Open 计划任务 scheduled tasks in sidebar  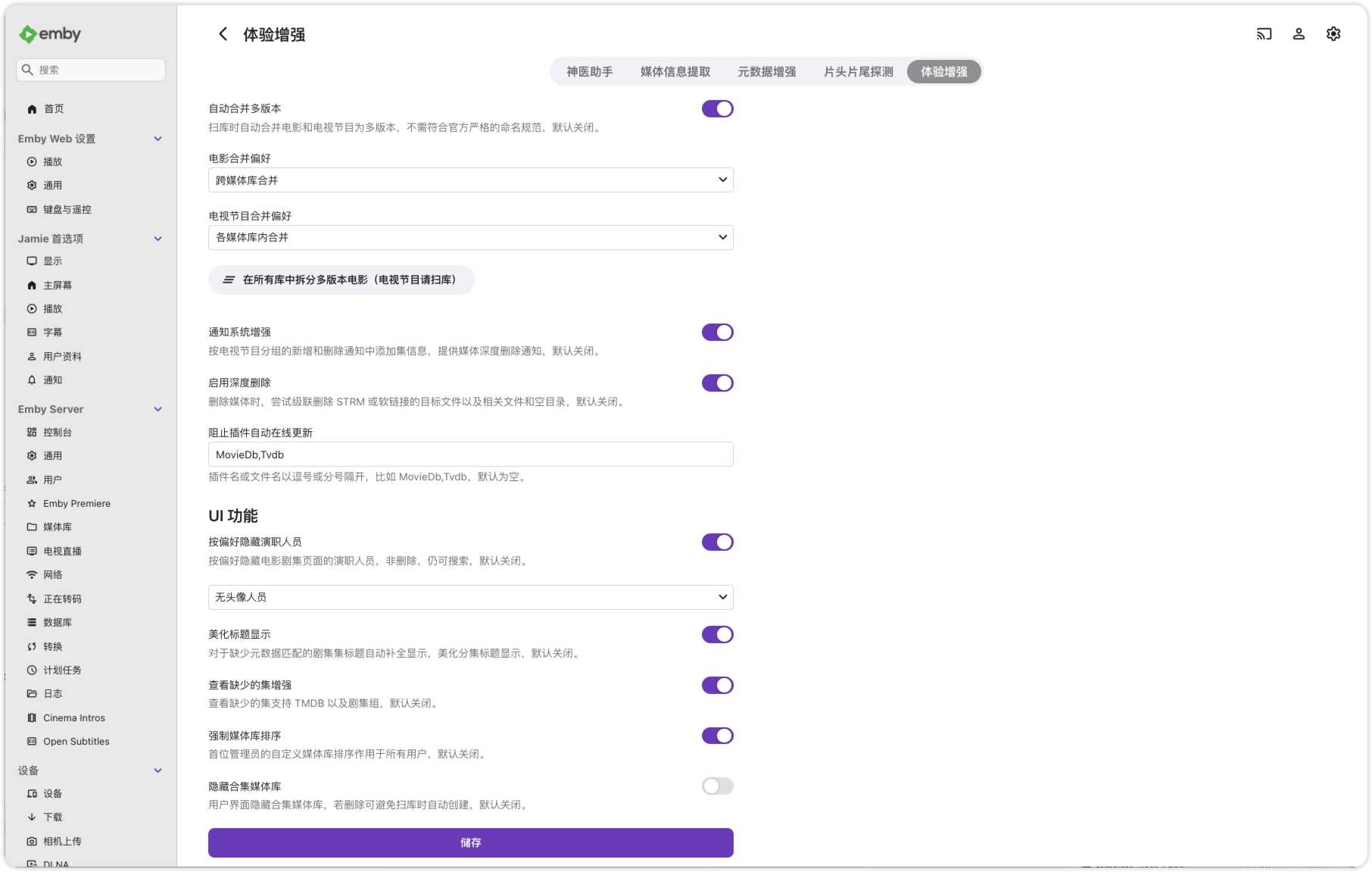click(x=62, y=670)
